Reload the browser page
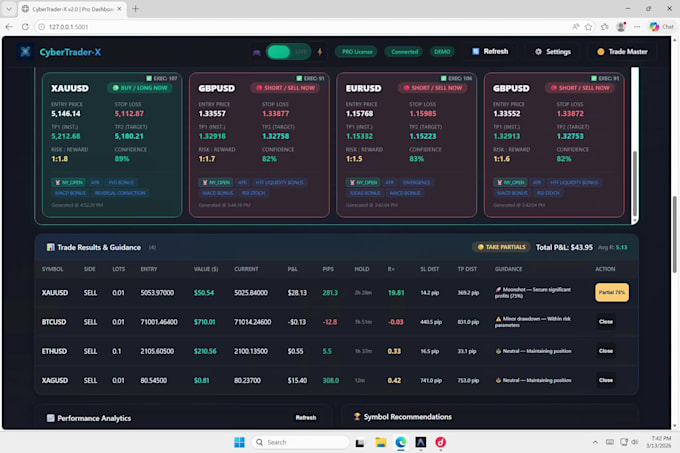Viewport: 680px width, 453px height. click(25, 27)
